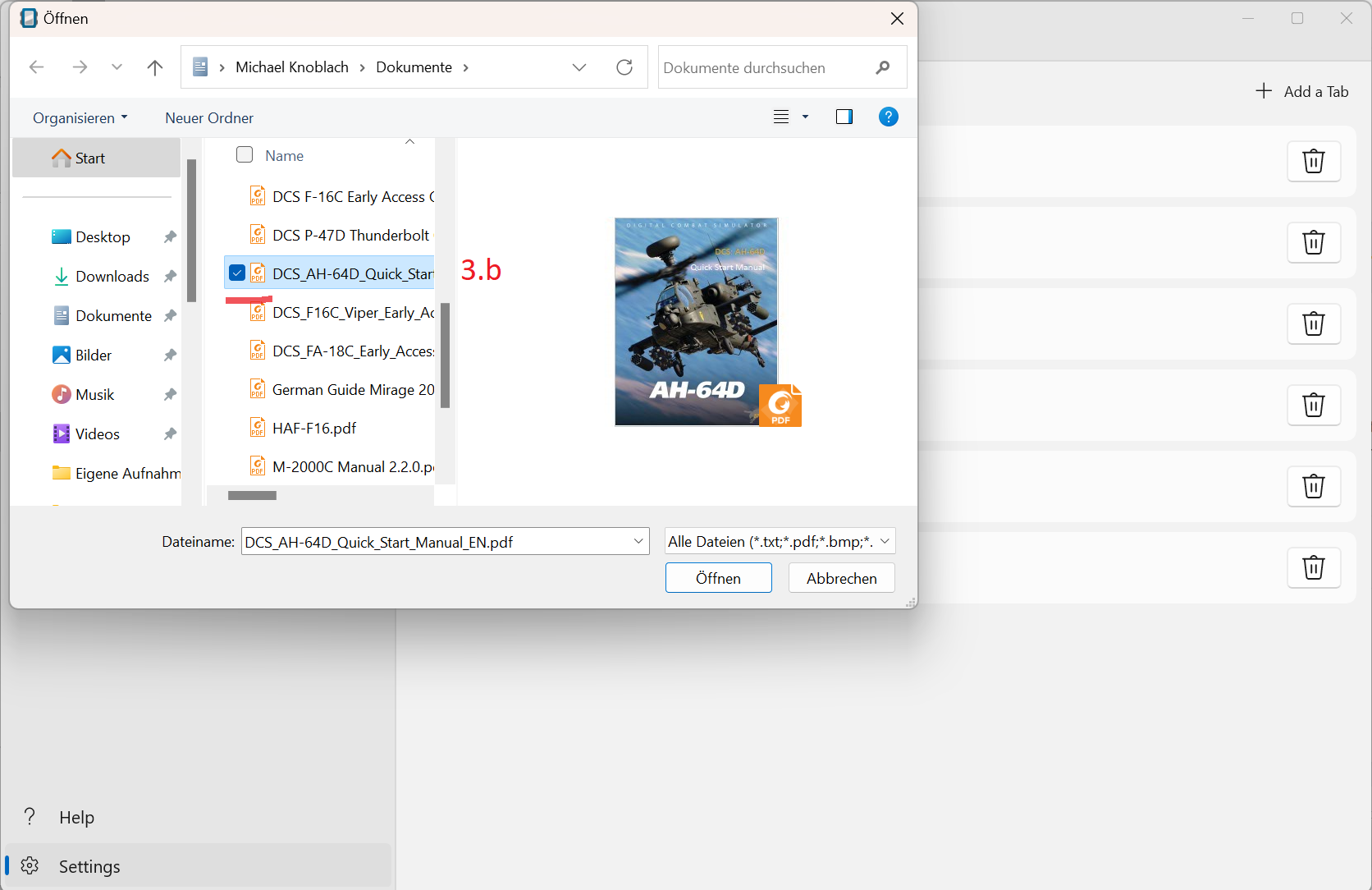Open the Organisieren menu
Screen dimensions: 1372x890
pyautogui.click(x=80, y=118)
